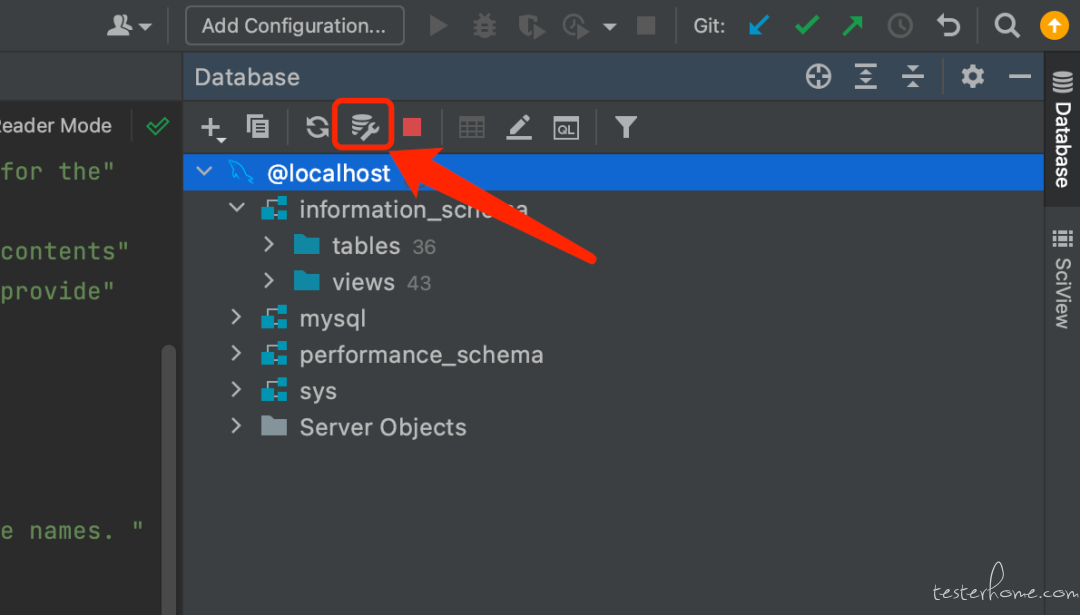Select tables folder with 36 items
The width and height of the screenshot is (1080, 615).
613,245
